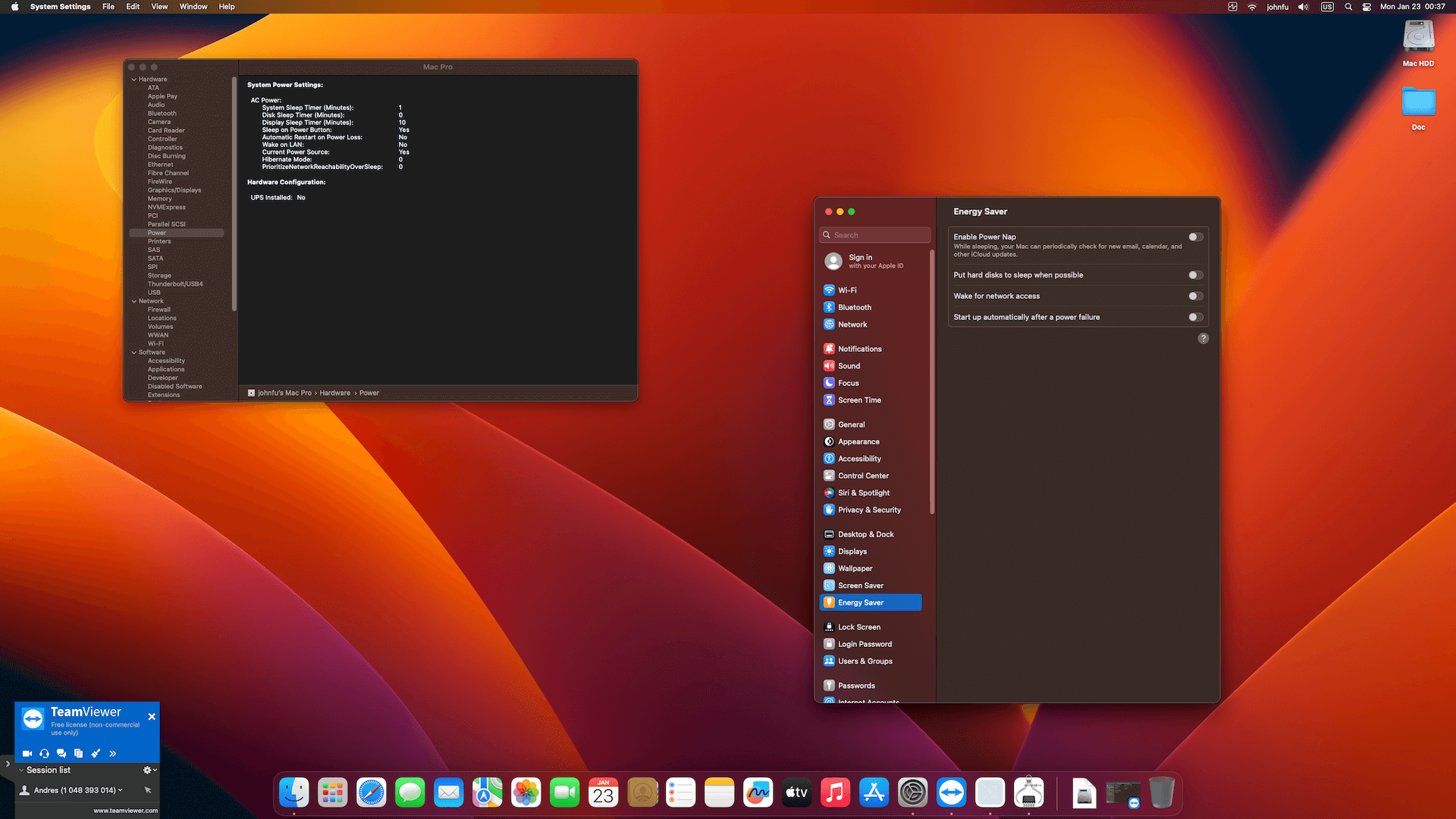Click Spotlight search icon in menu bar
Viewport: 1456px width, 819px height.
tap(1348, 7)
